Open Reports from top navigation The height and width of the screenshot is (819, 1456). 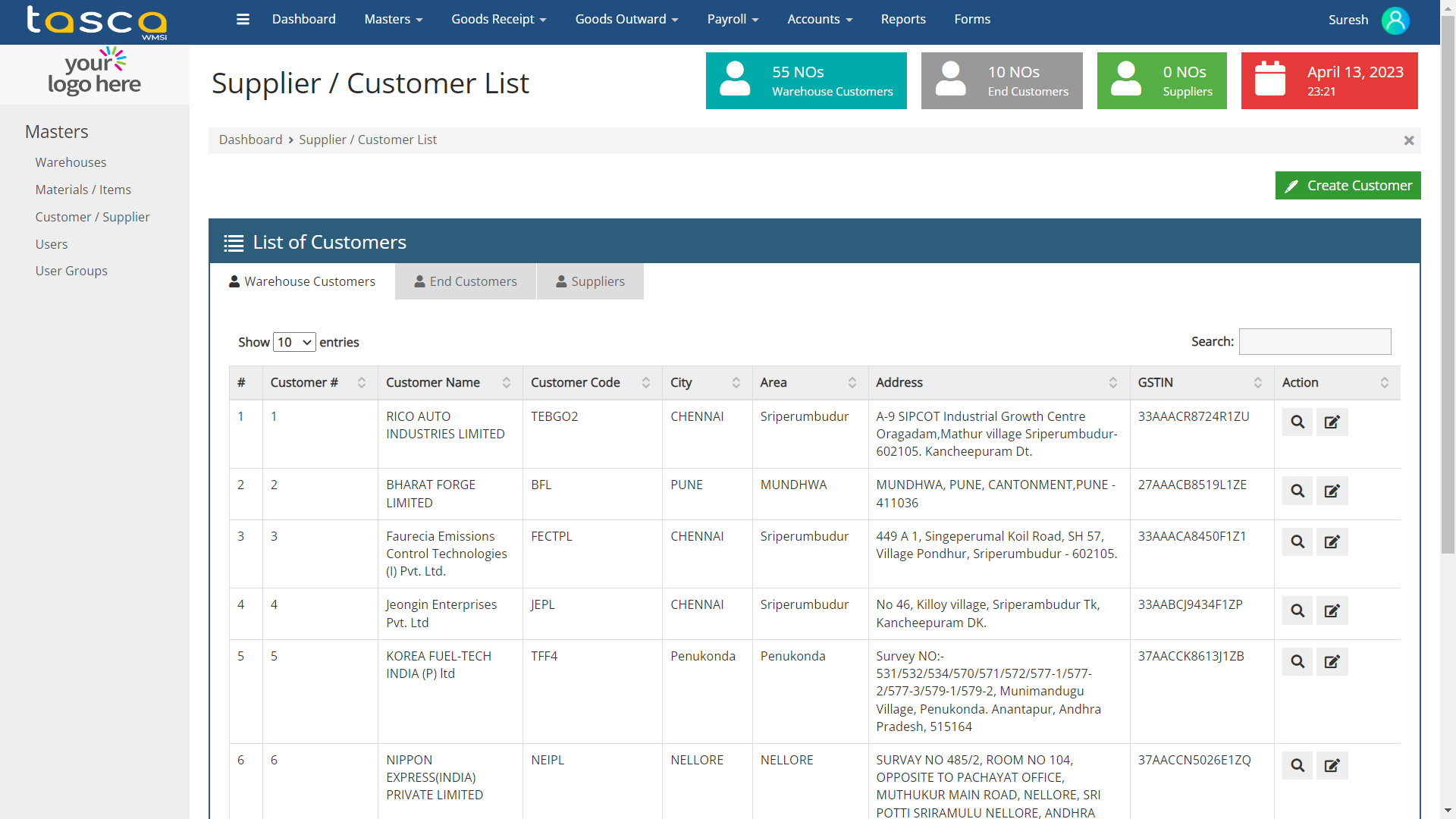click(903, 19)
